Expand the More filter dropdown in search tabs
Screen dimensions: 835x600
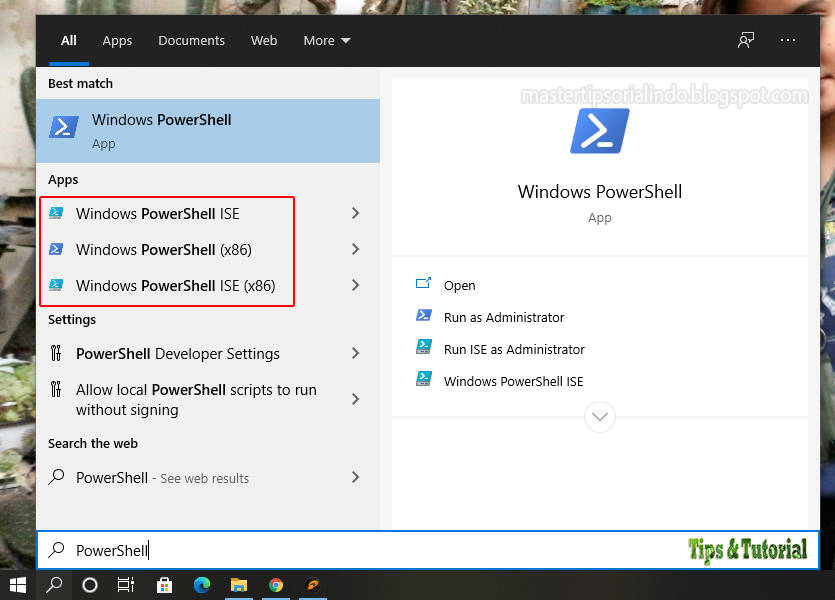[326, 40]
